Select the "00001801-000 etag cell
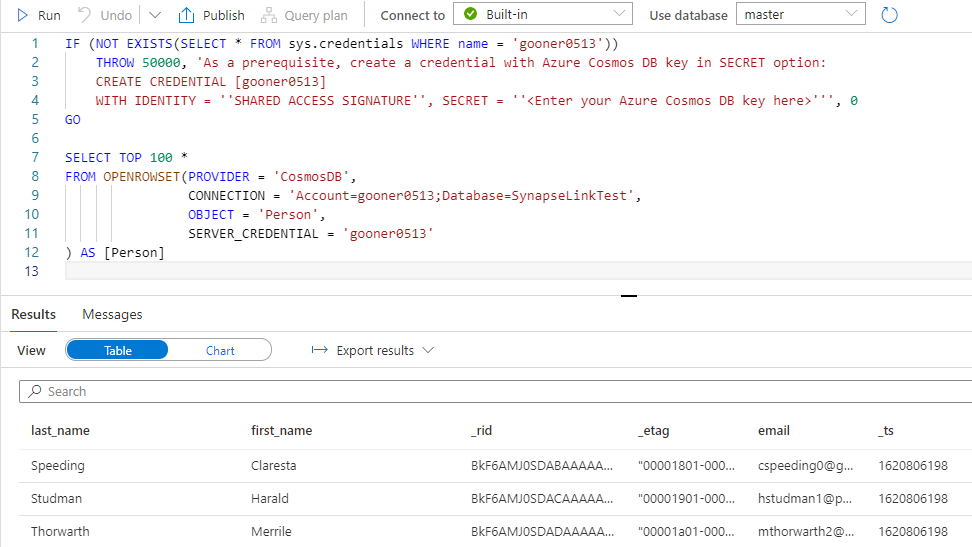The image size is (972, 547). (686, 466)
